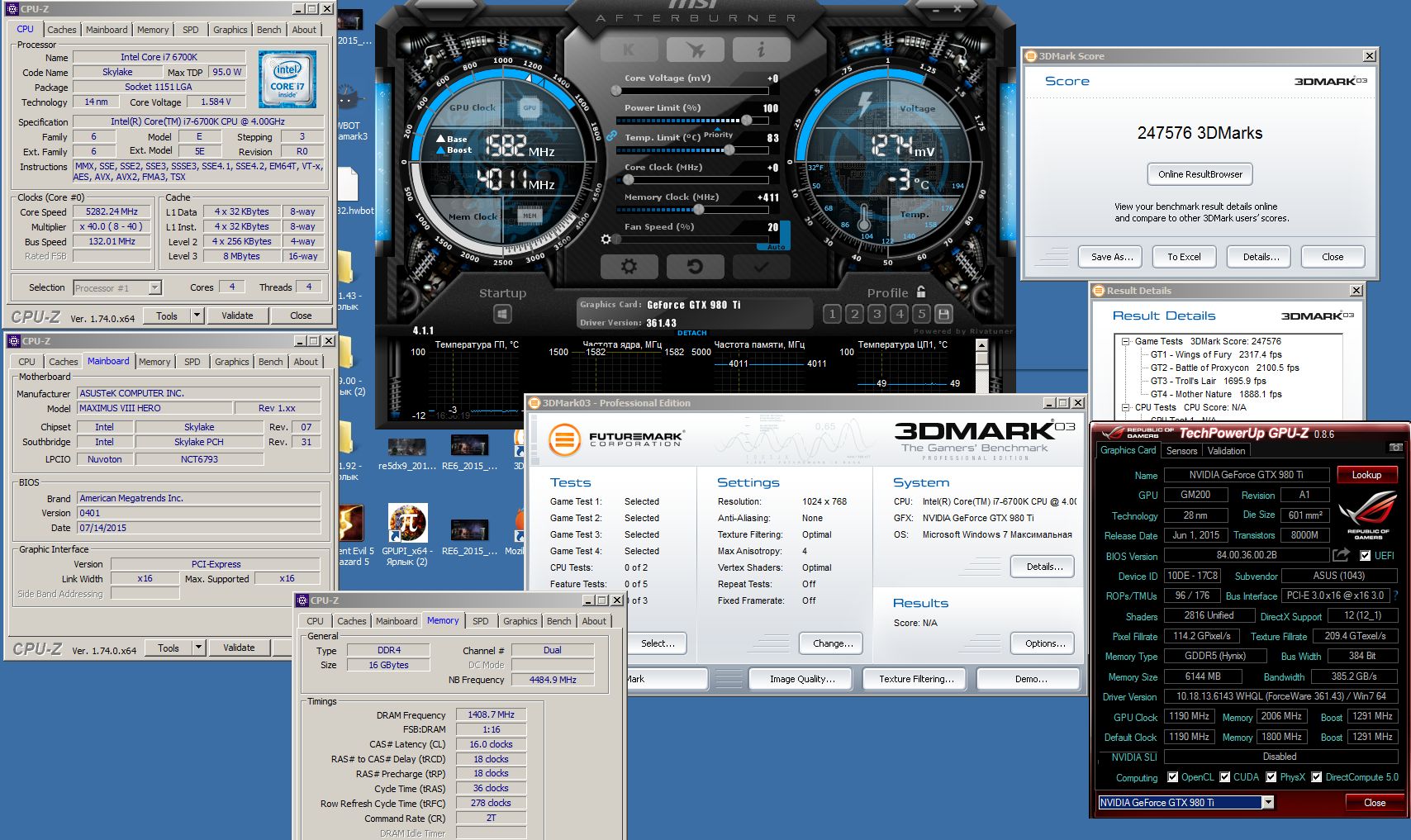The image size is (1411, 840).
Task: Switch to Caches tab in CPU-Z CPU window
Action: tap(62, 30)
